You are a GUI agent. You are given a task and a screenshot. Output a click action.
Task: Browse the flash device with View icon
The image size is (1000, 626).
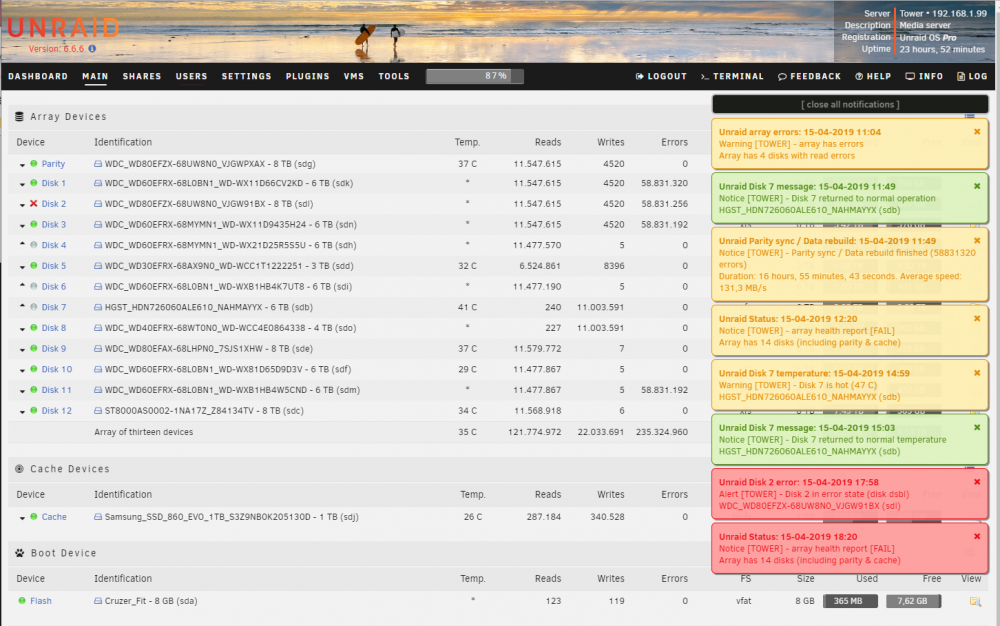(x=975, y=601)
